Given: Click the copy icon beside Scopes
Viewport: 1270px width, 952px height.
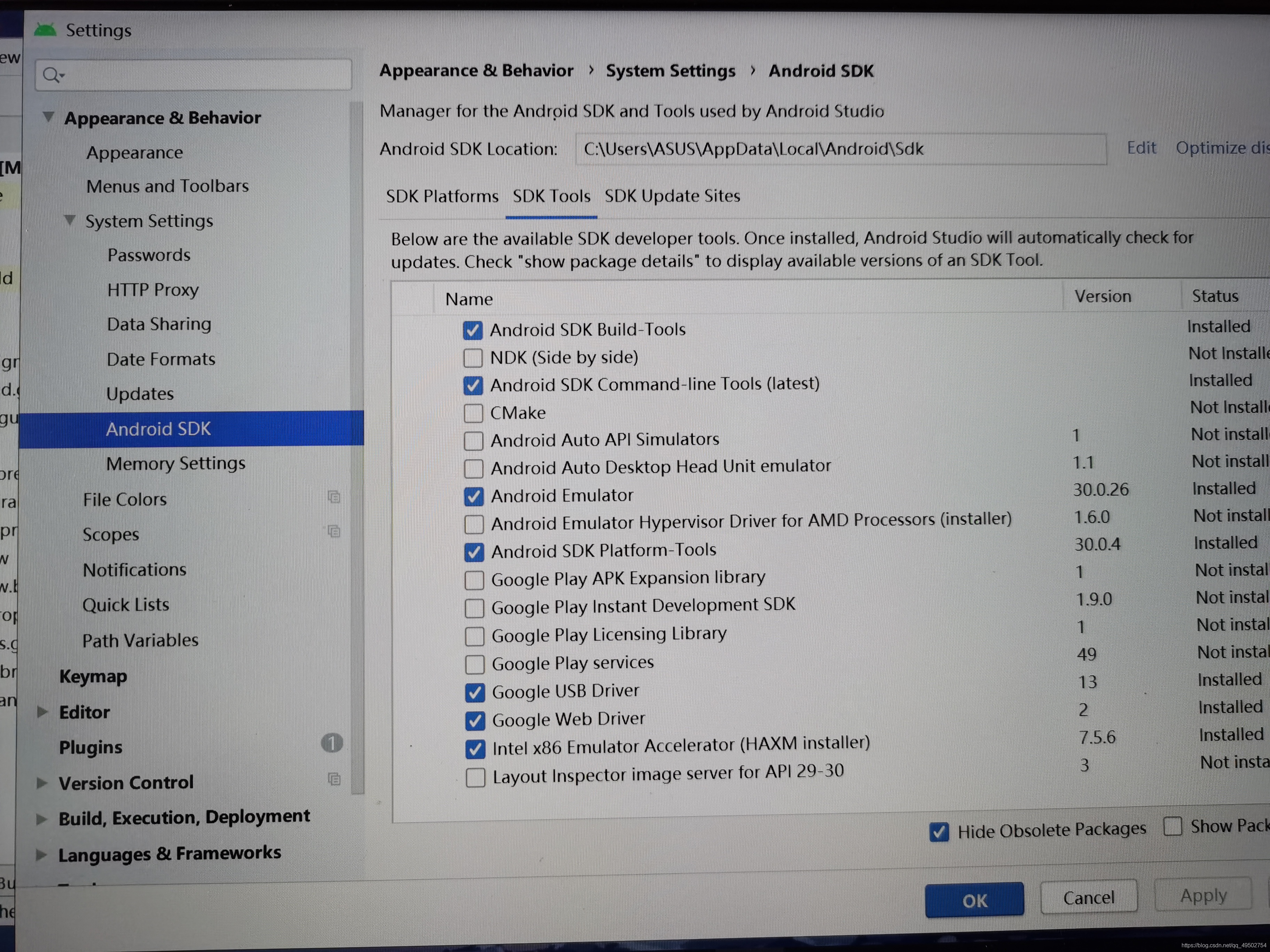Looking at the screenshot, I should (334, 531).
